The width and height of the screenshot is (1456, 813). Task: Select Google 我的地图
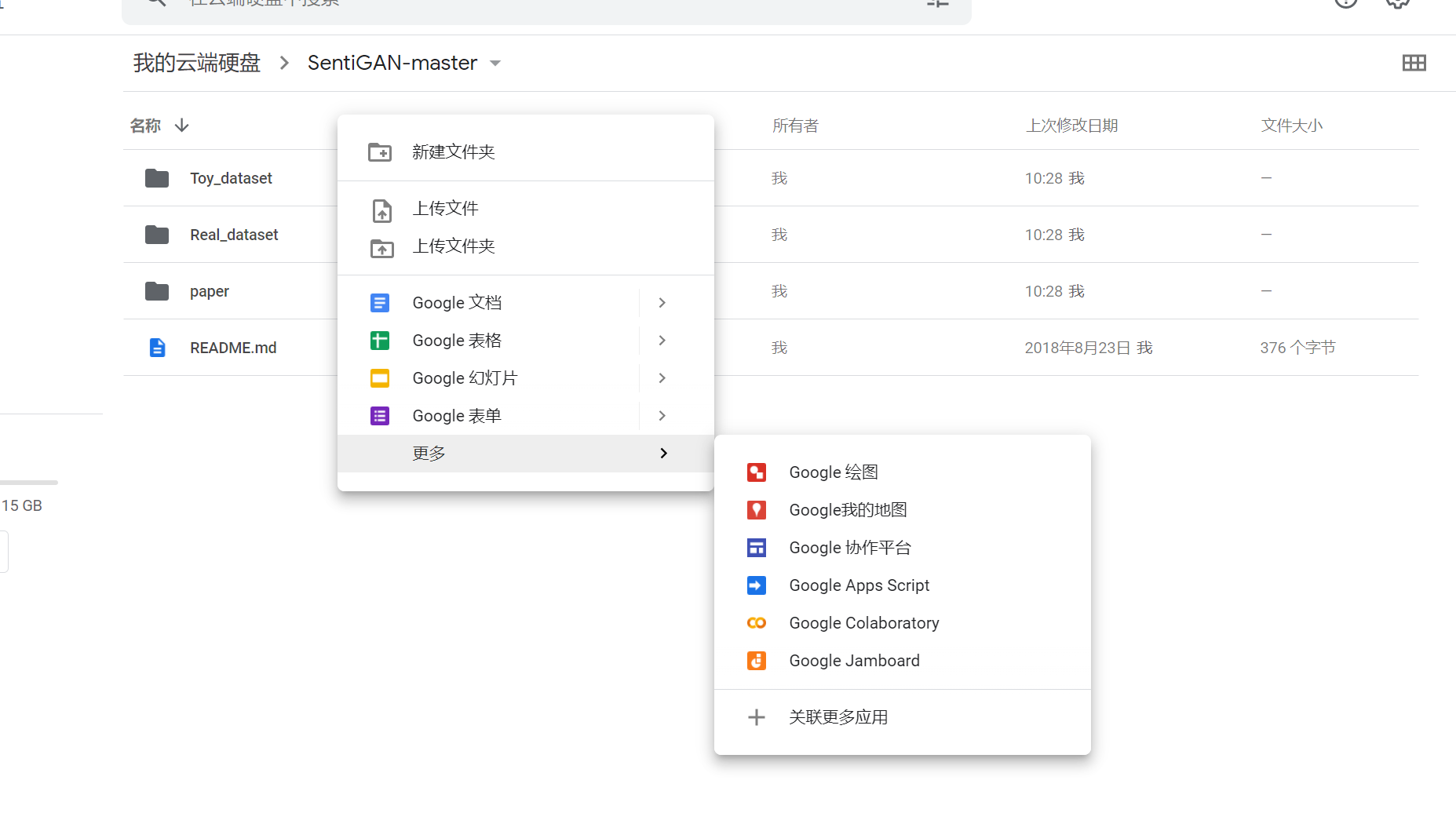[847, 509]
